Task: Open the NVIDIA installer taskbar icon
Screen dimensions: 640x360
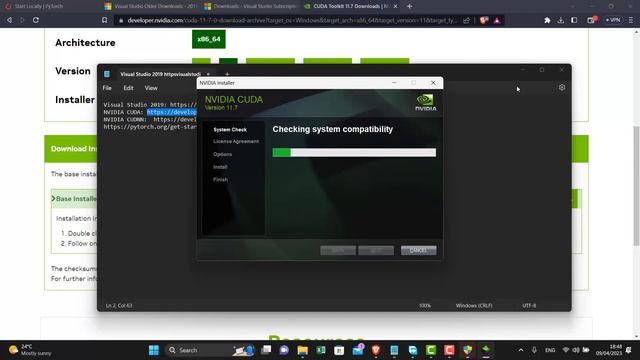Action: click(486, 350)
